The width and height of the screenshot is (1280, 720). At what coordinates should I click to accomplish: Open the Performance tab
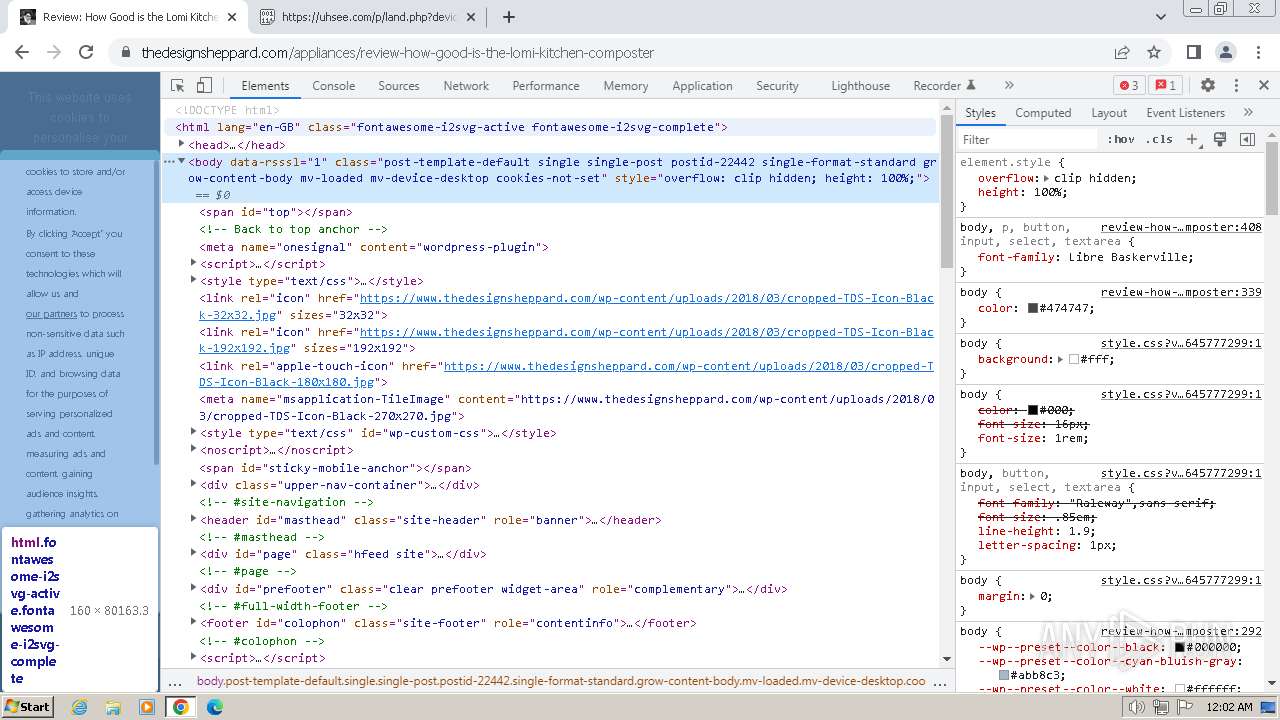pyautogui.click(x=546, y=86)
